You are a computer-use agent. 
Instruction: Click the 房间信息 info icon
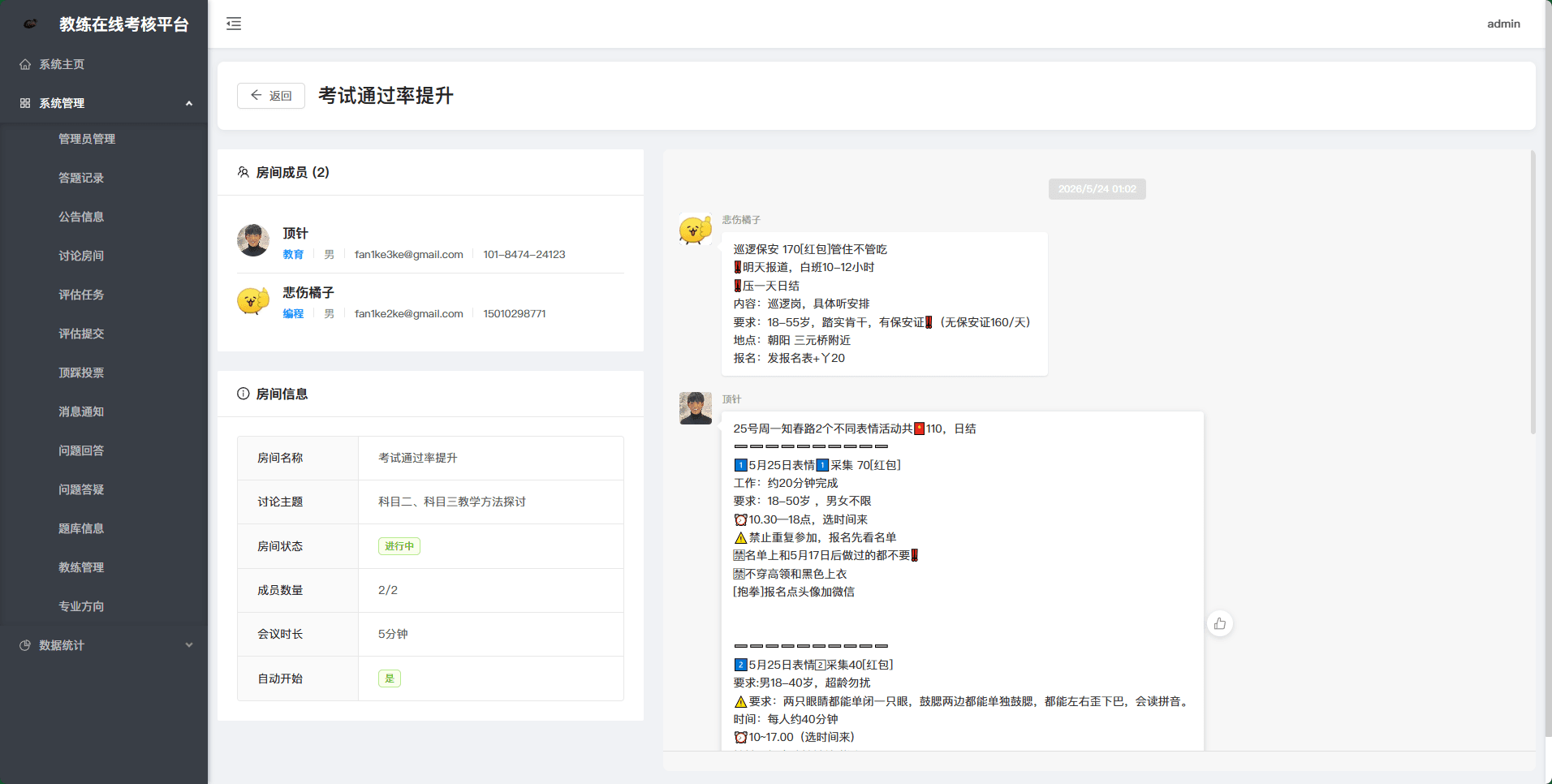coord(243,394)
